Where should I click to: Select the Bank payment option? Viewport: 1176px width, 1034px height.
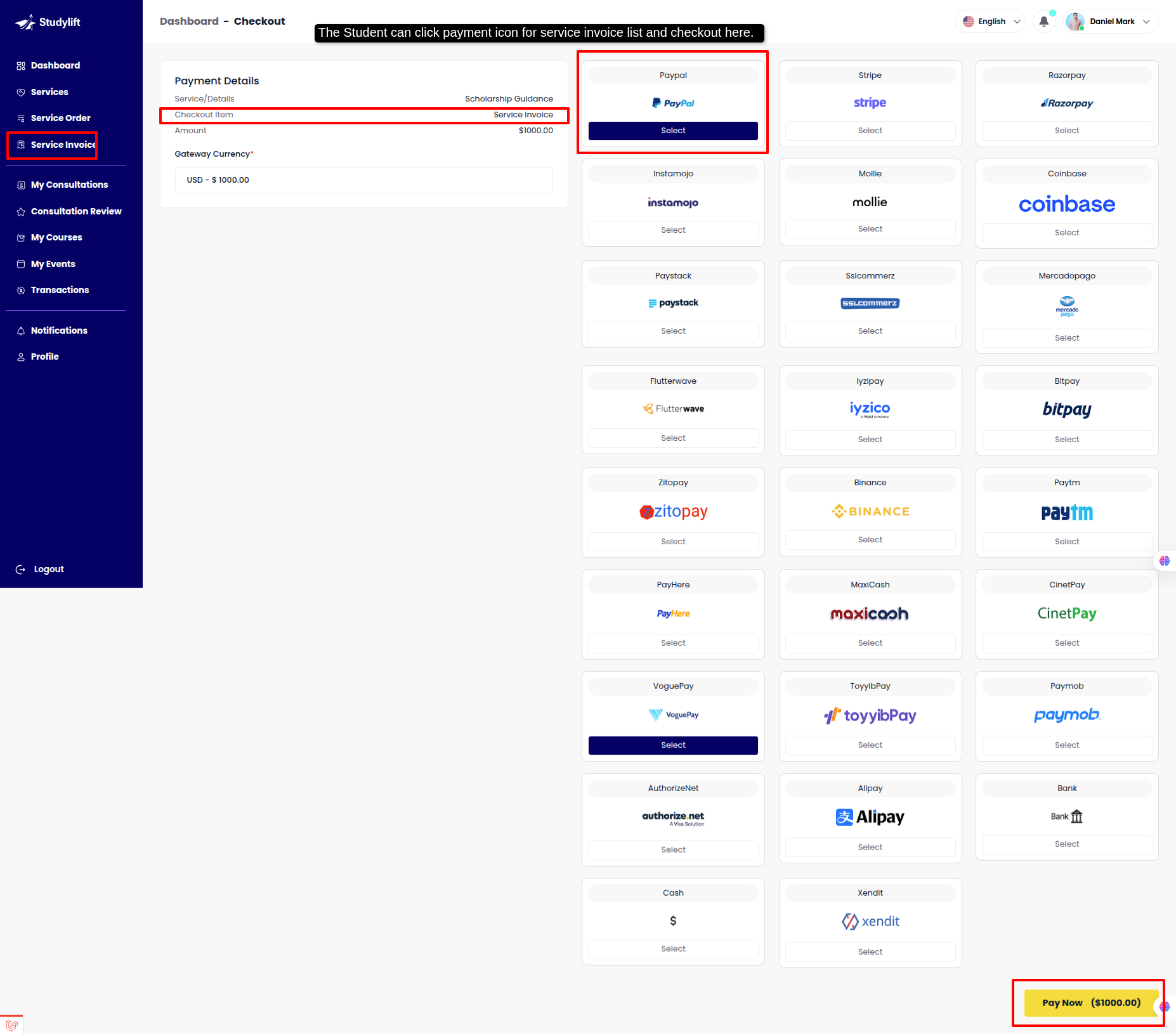1067,844
